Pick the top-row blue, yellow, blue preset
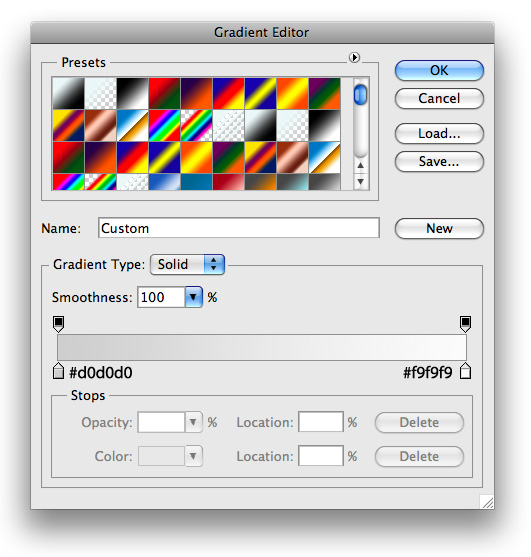 (x=260, y=93)
